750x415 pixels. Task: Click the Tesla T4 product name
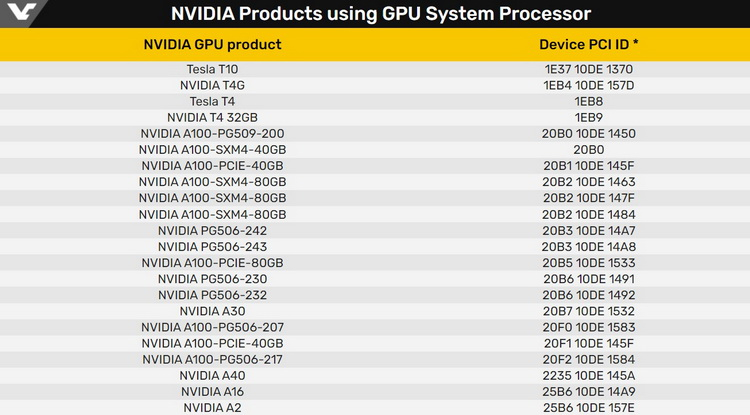(213, 102)
